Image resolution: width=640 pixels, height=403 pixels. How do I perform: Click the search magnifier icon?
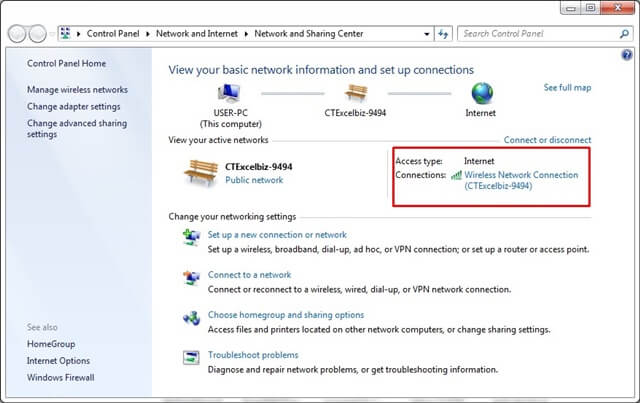click(624, 34)
